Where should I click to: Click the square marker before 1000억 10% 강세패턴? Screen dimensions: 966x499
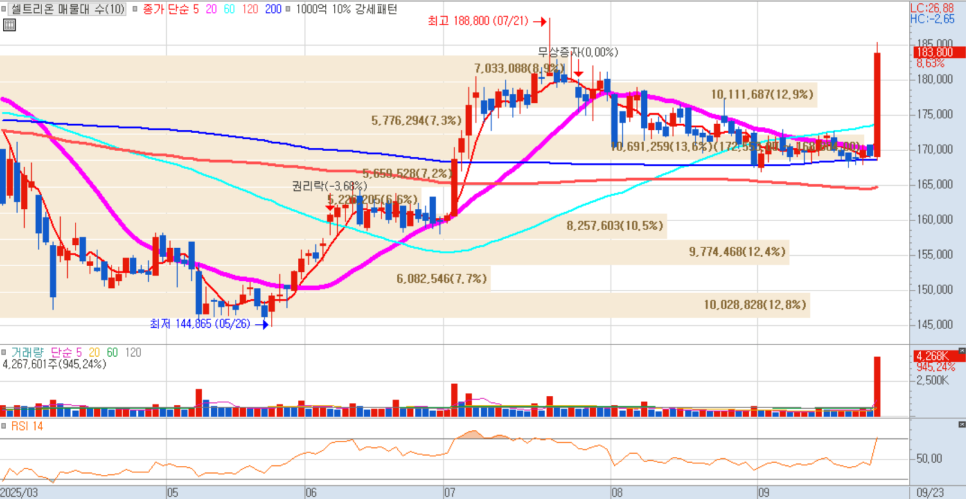click(289, 9)
